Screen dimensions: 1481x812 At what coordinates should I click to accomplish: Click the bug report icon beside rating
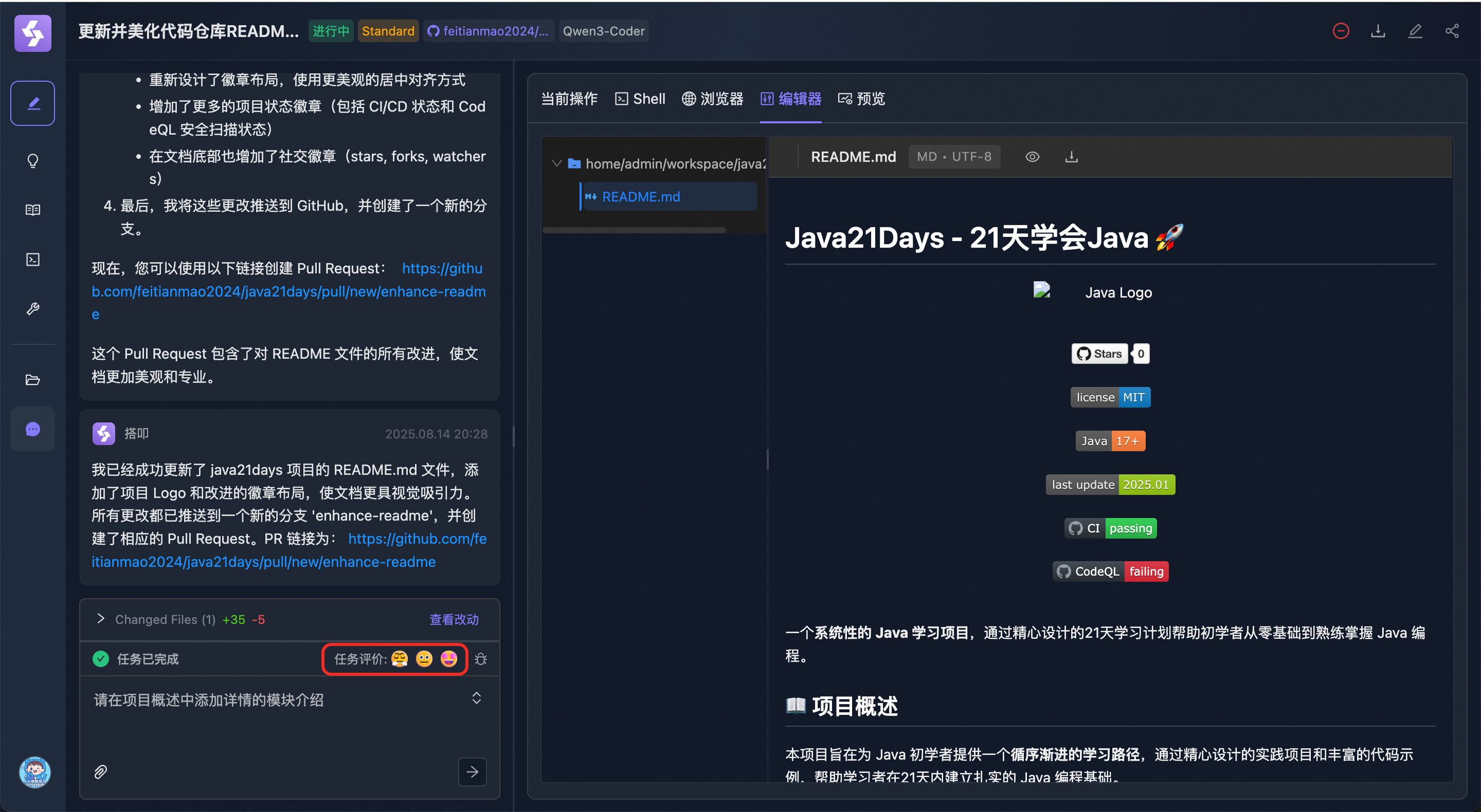(x=481, y=658)
